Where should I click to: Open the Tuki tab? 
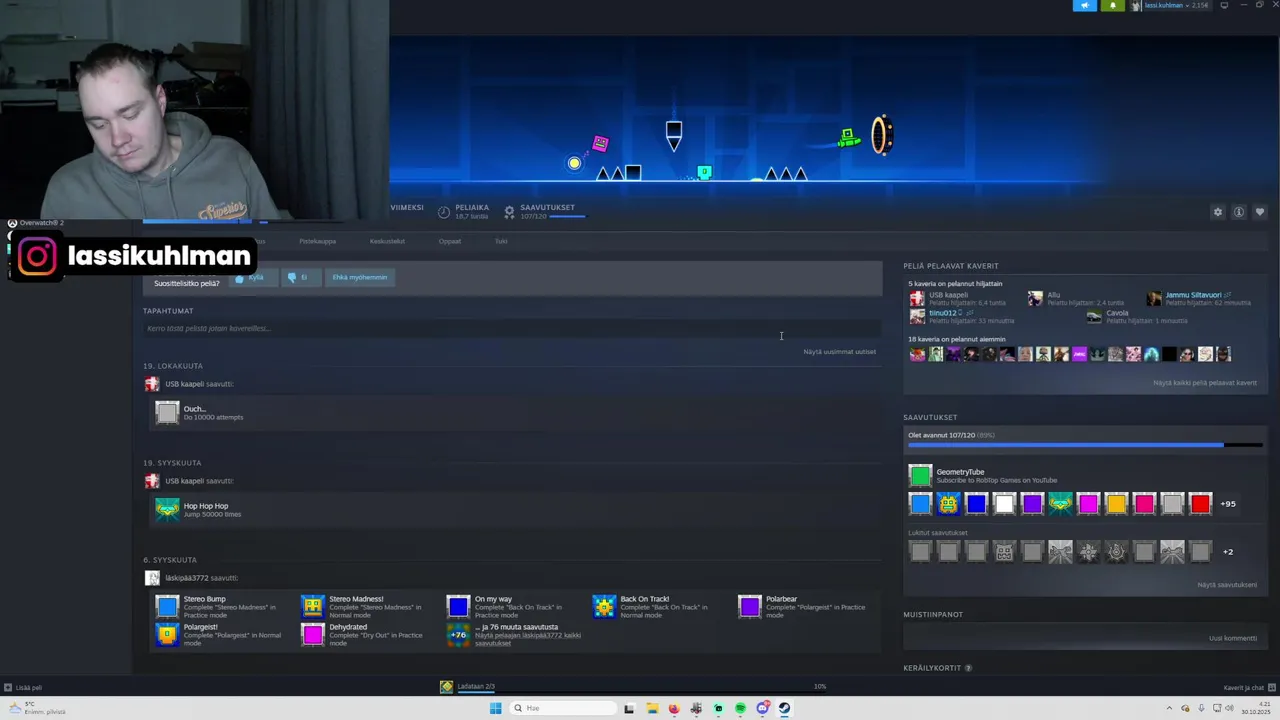(x=501, y=241)
